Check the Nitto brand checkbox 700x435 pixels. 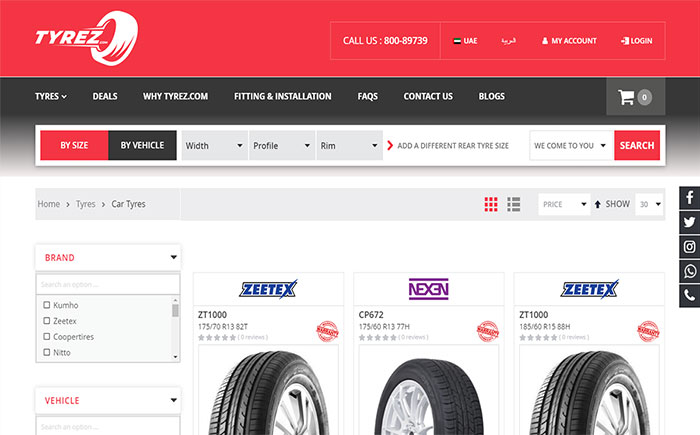coord(46,352)
